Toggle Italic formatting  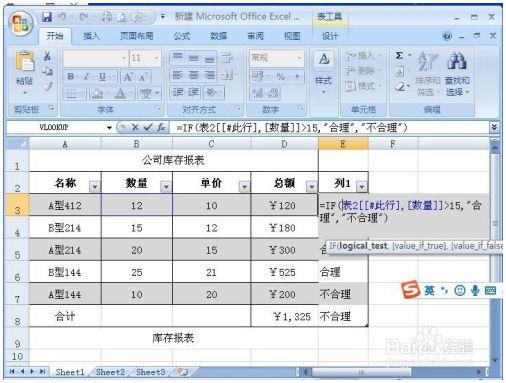pos(87,76)
